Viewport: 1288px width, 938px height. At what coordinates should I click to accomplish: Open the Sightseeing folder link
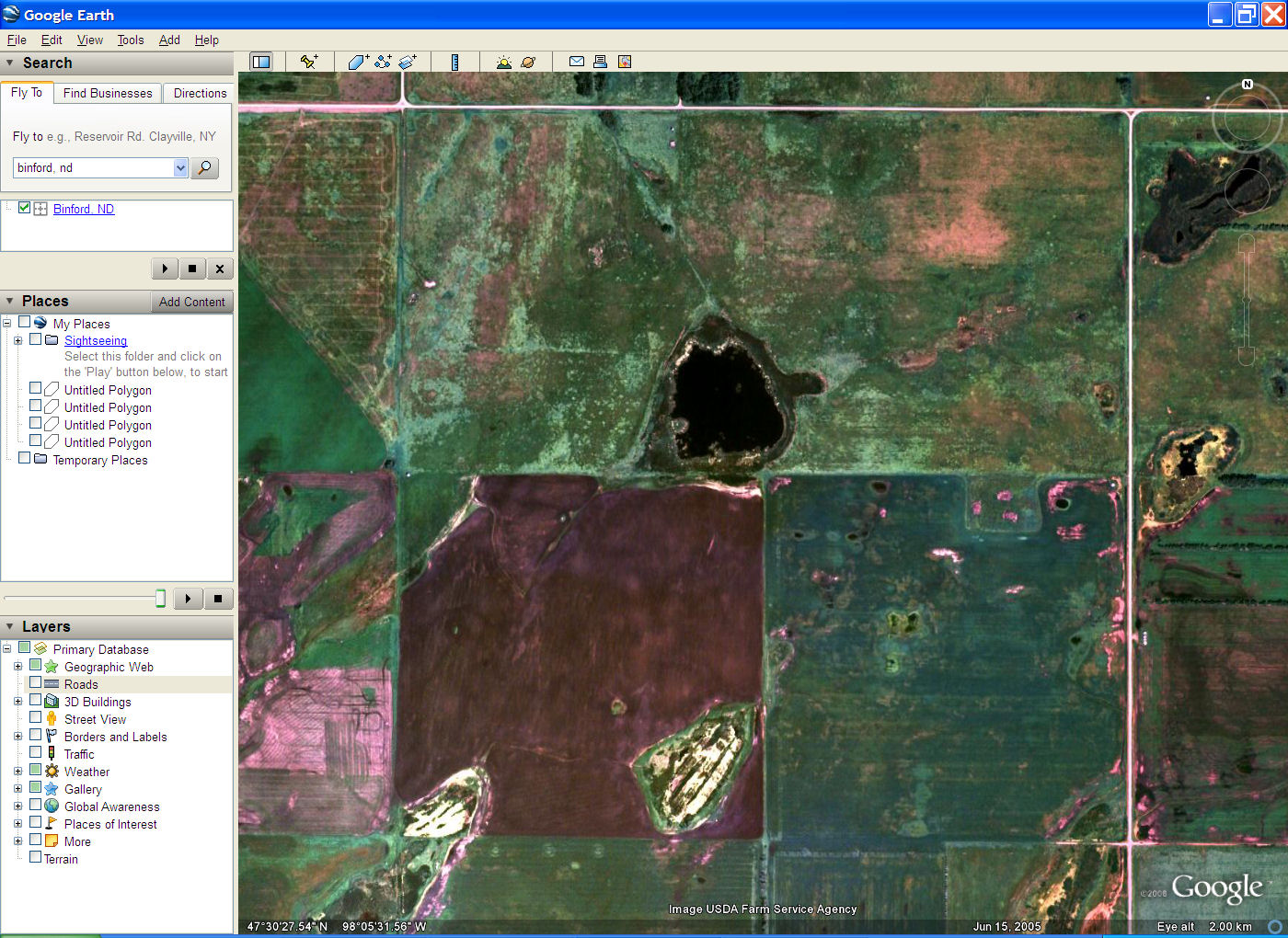pos(96,340)
